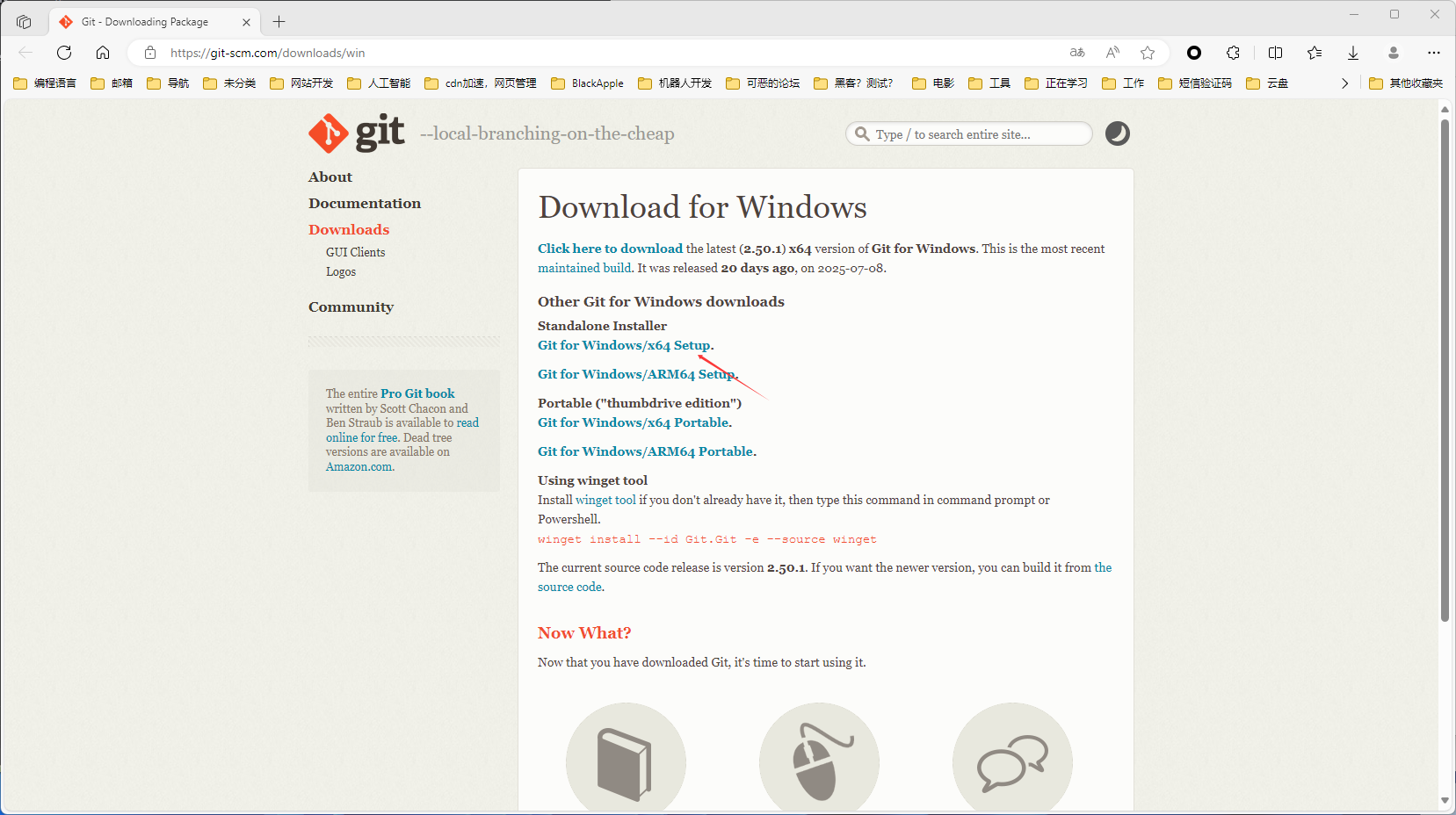Click the scroll down arrow
This screenshot has height=815, width=1456.
(1445, 801)
